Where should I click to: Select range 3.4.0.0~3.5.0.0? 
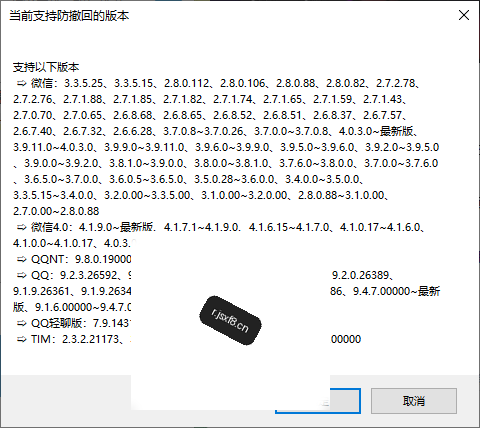322,179
